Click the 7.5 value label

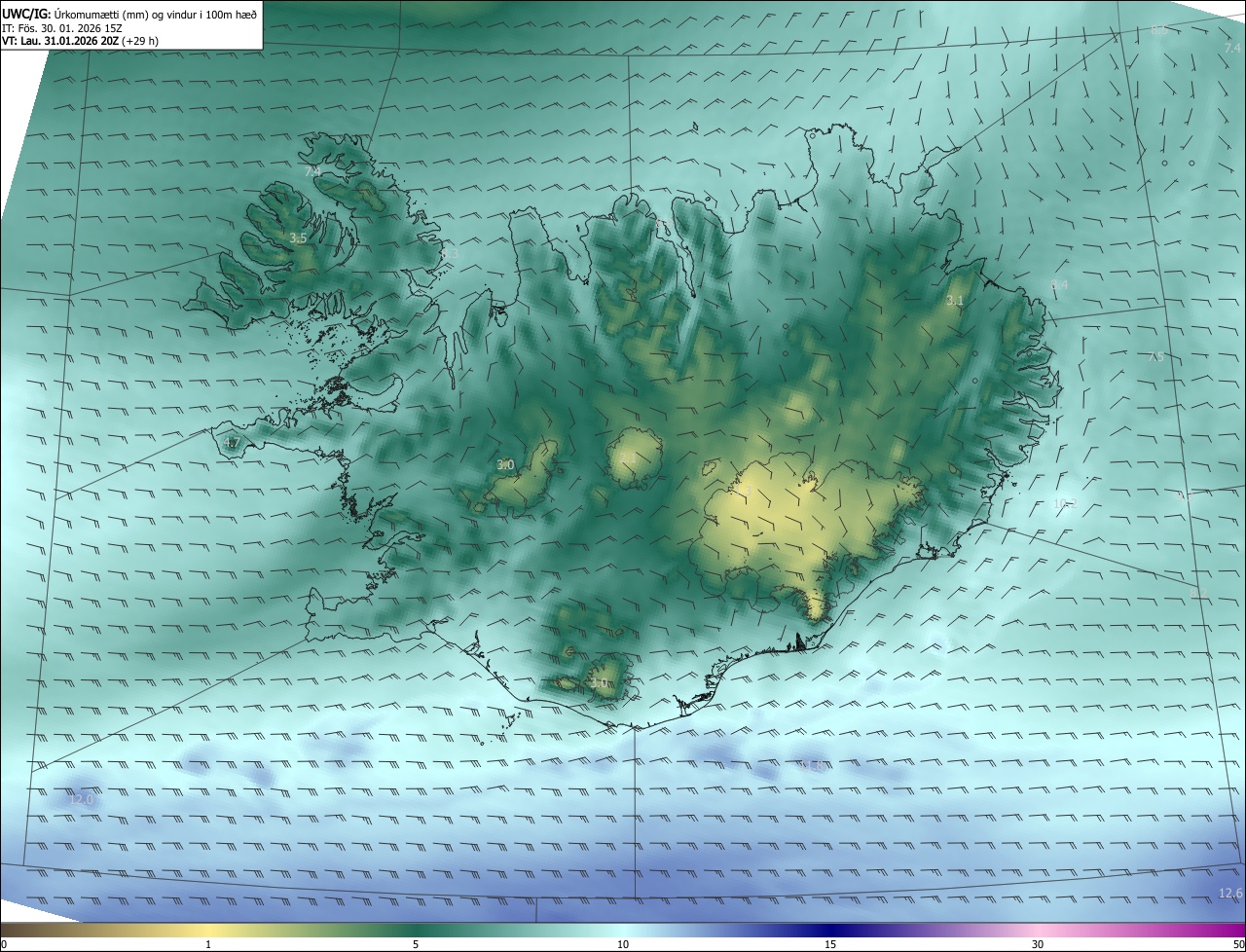(x=1155, y=357)
